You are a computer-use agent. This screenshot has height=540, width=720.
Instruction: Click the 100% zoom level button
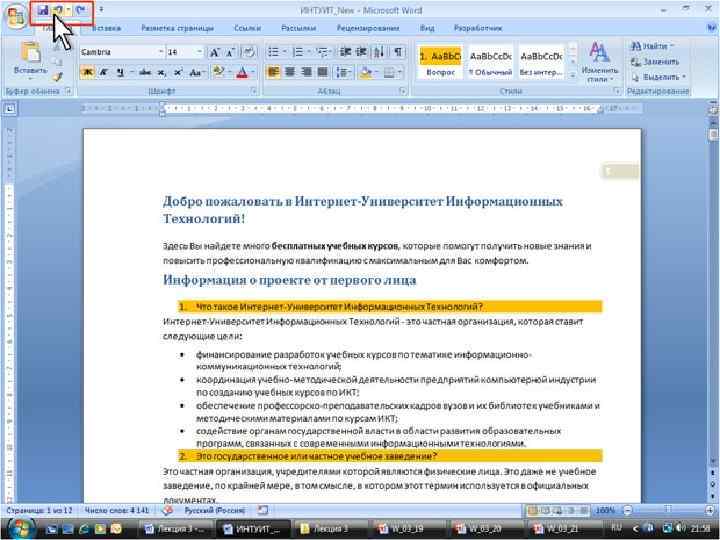point(605,510)
